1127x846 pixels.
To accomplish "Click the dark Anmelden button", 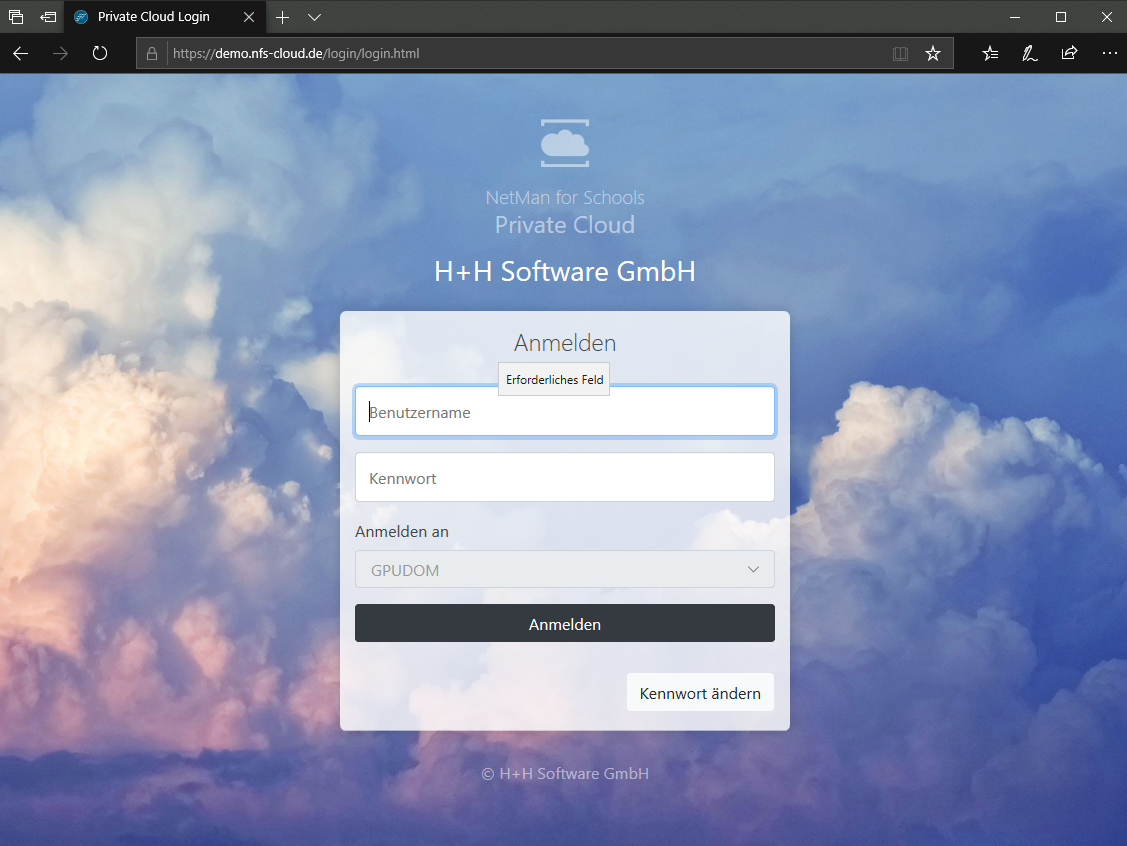I will coord(565,623).
